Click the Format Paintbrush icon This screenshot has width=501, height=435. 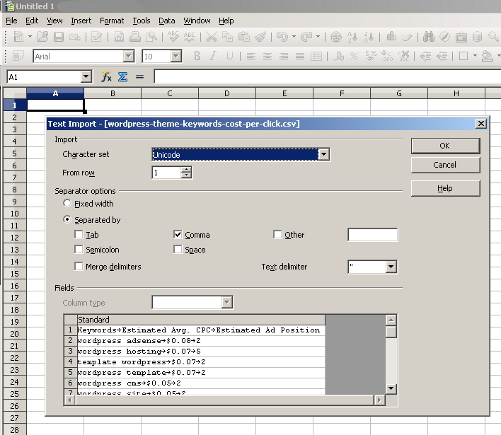[x=260, y=37]
